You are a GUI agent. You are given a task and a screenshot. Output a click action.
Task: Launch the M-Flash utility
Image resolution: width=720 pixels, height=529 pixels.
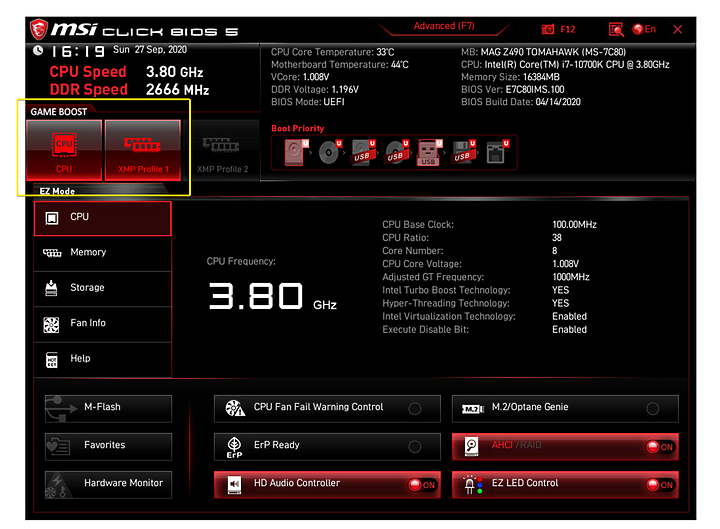(108, 408)
